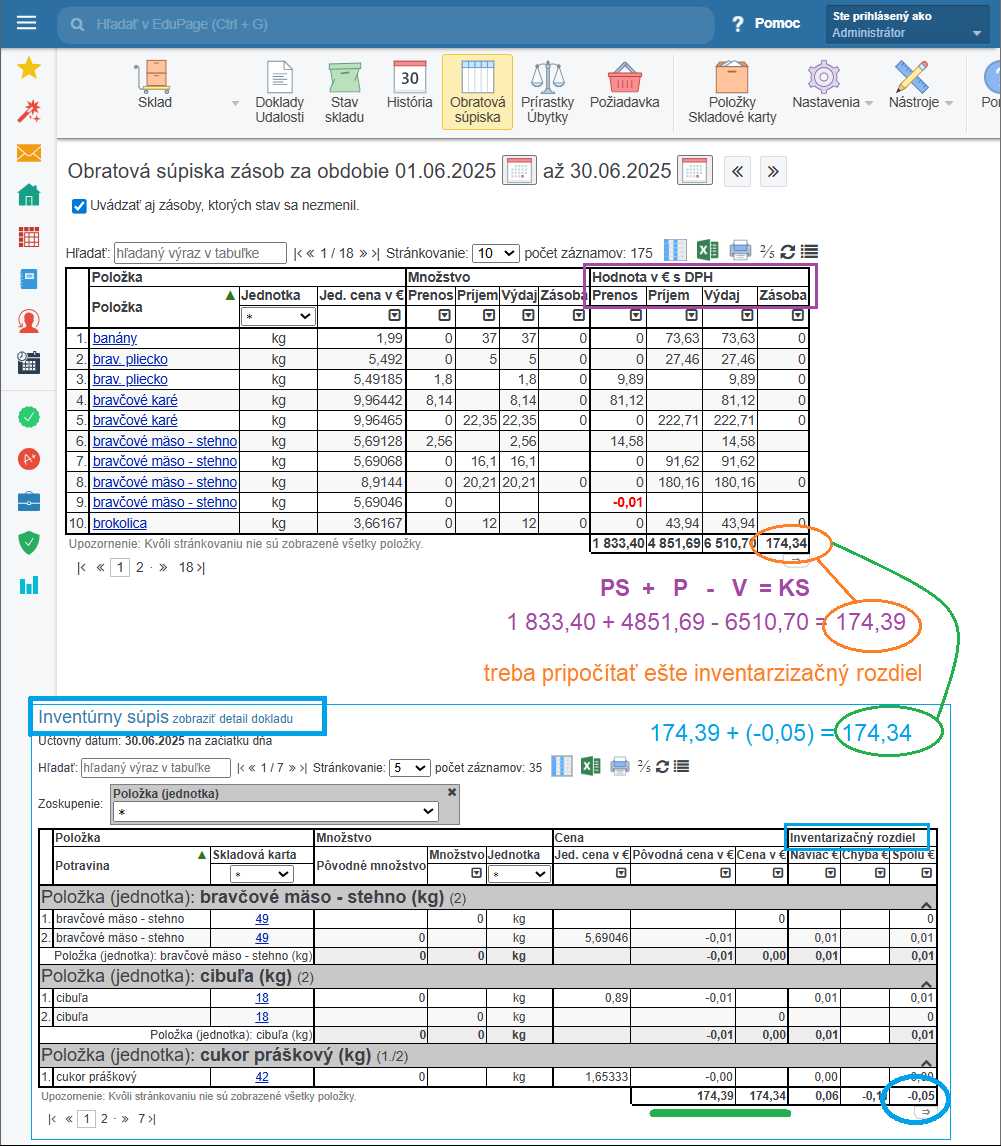Refresh the upper table data

[x=788, y=252]
